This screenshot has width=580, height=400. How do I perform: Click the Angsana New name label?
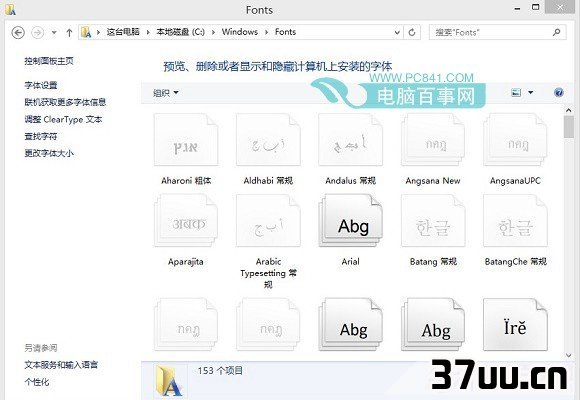tap(433, 181)
